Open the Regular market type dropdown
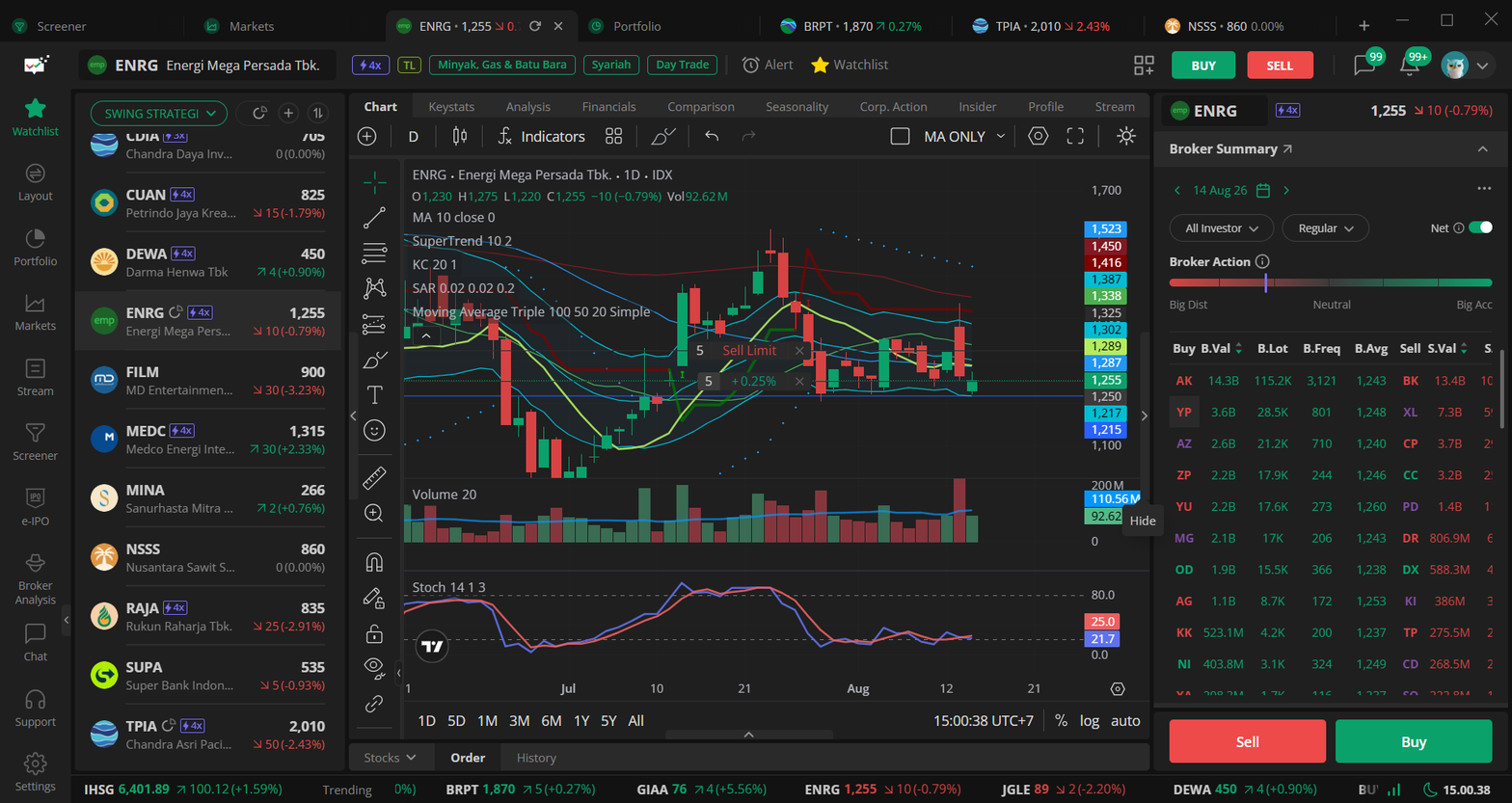 [x=1326, y=228]
